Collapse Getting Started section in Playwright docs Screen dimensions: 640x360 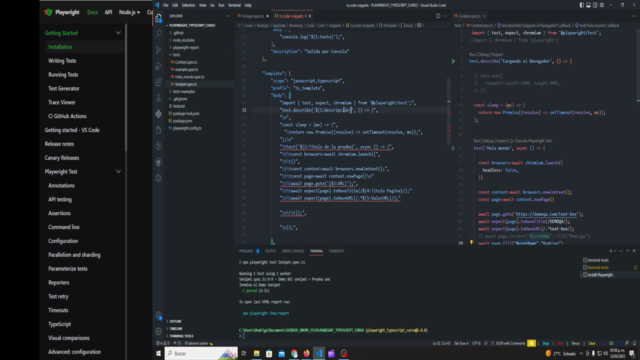(x=118, y=33)
